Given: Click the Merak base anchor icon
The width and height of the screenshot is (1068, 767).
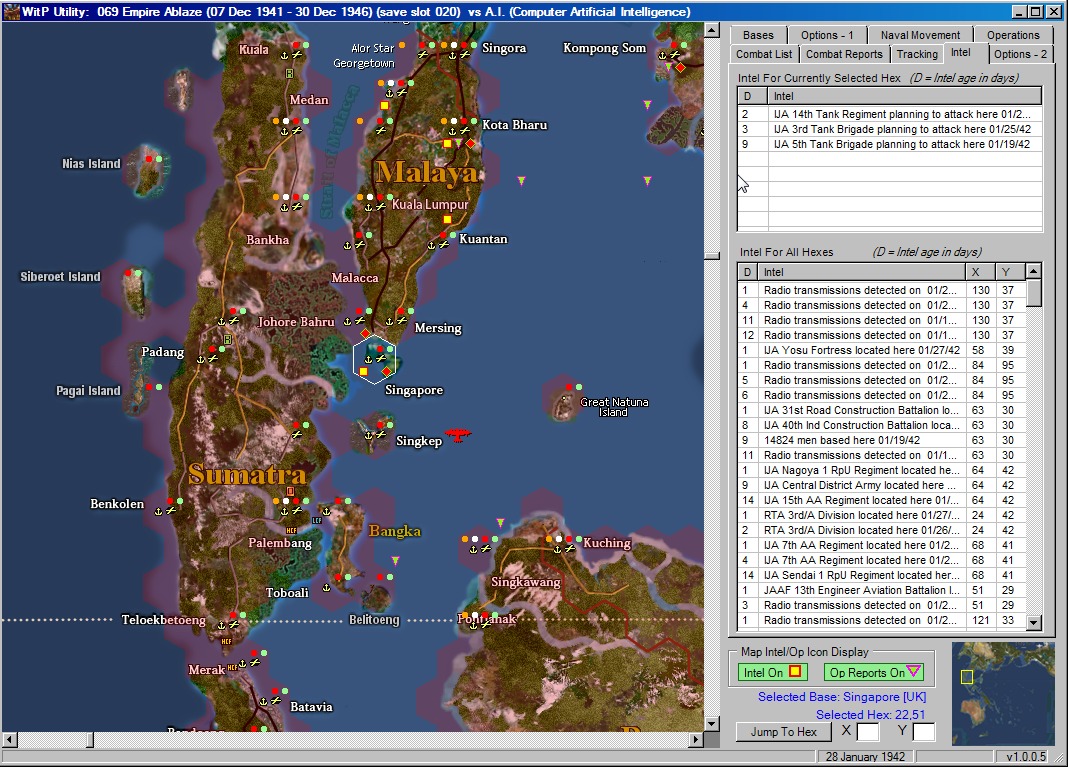Looking at the screenshot, I should tap(242, 662).
